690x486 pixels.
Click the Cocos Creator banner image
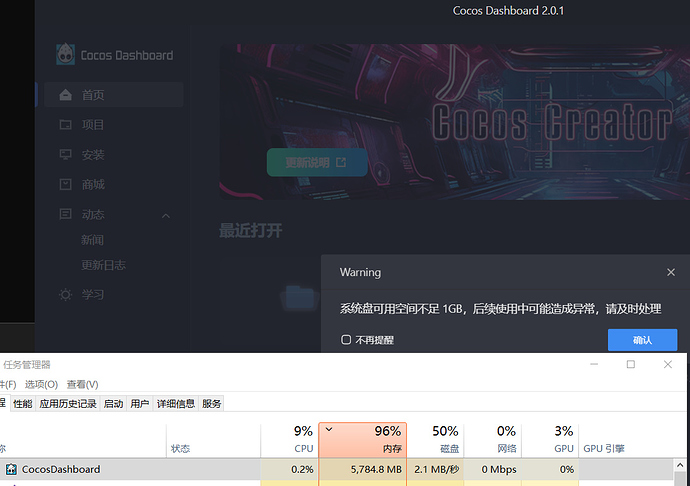(455, 122)
